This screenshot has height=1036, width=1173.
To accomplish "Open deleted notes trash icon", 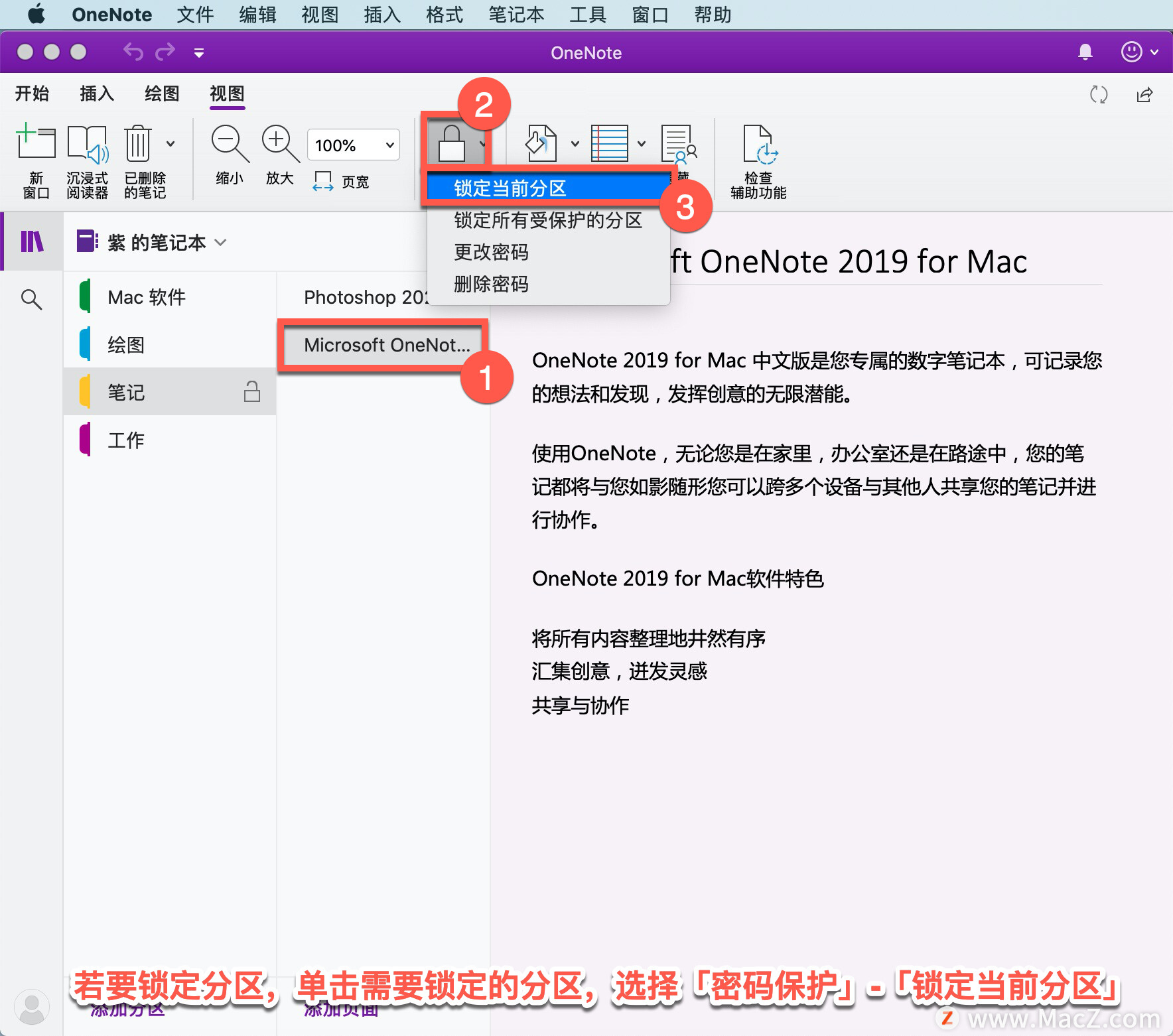I will click(x=138, y=143).
